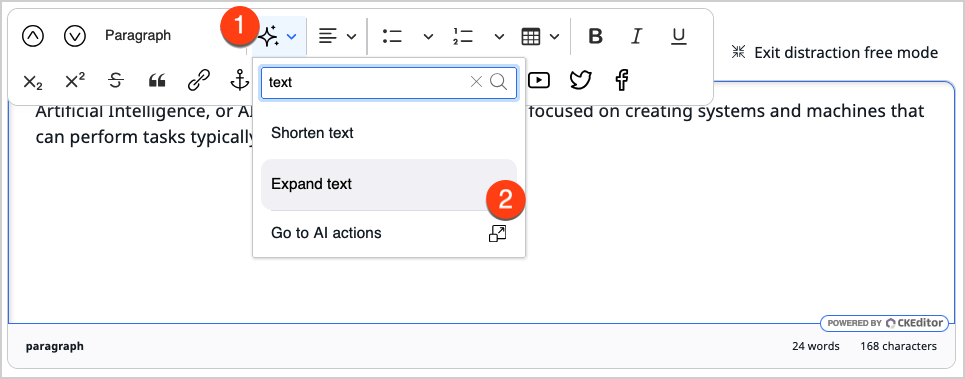The image size is (965, 379).
Task: Toggle underline formatting
Action: click(x=678, y=37)
